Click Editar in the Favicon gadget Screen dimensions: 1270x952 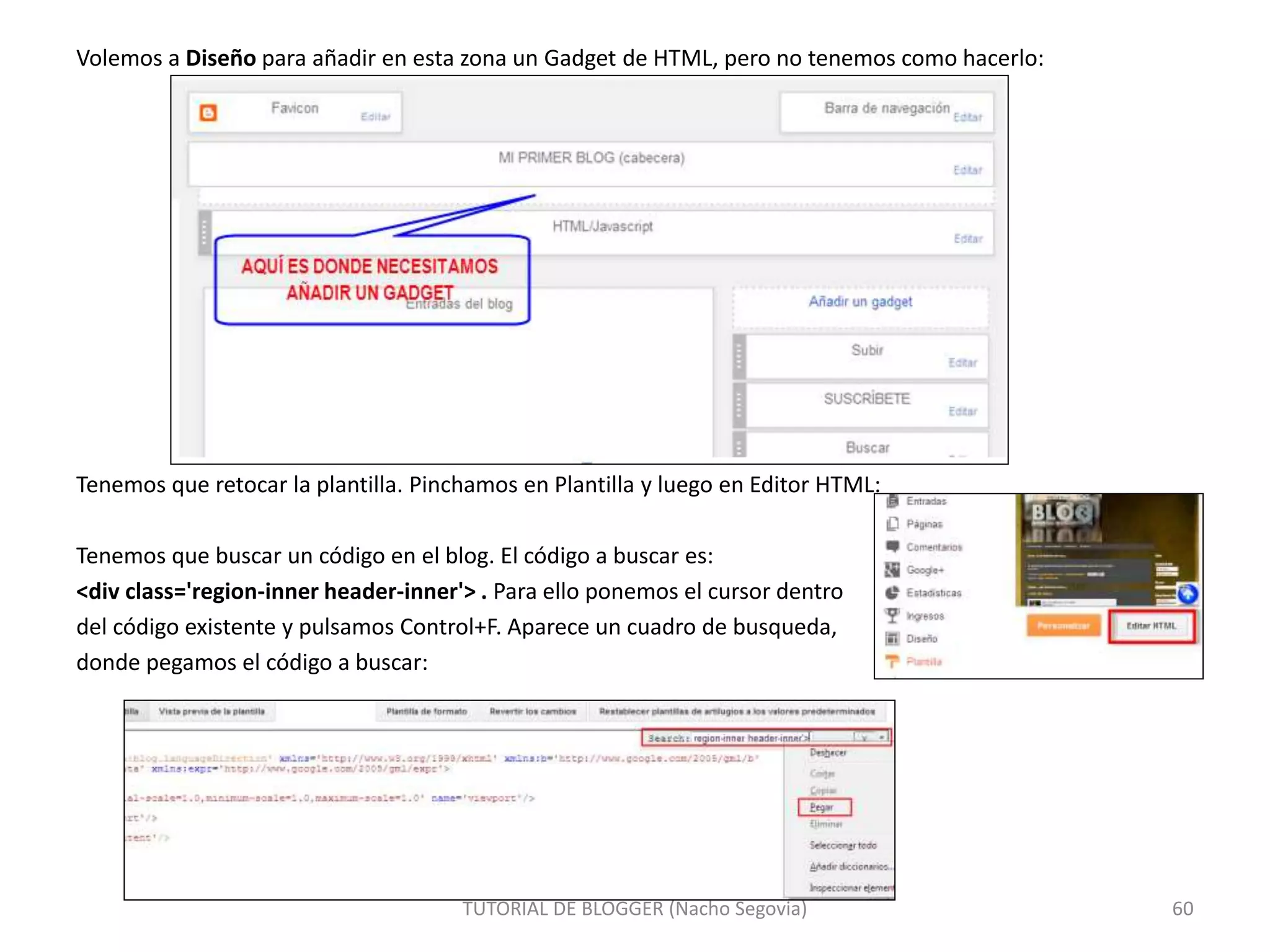[x=376, y=117]
